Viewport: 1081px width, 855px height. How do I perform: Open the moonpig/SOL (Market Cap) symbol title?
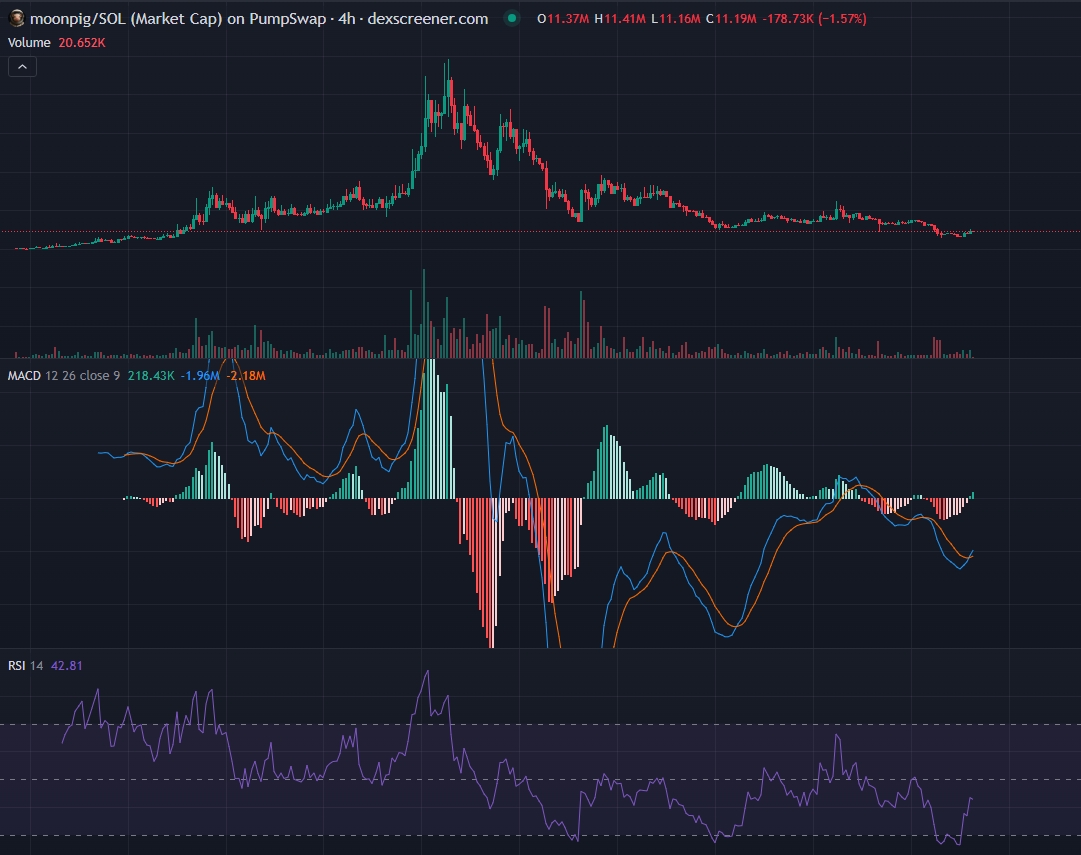[259, 19]
